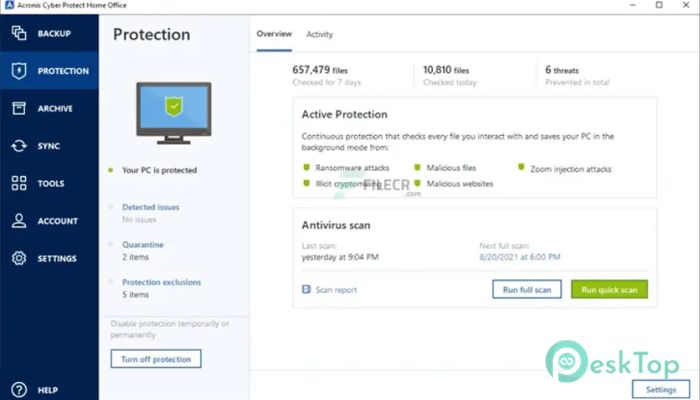700x400 pixels.
Task: Open the Archive box icon
Action: pos(19,108)
